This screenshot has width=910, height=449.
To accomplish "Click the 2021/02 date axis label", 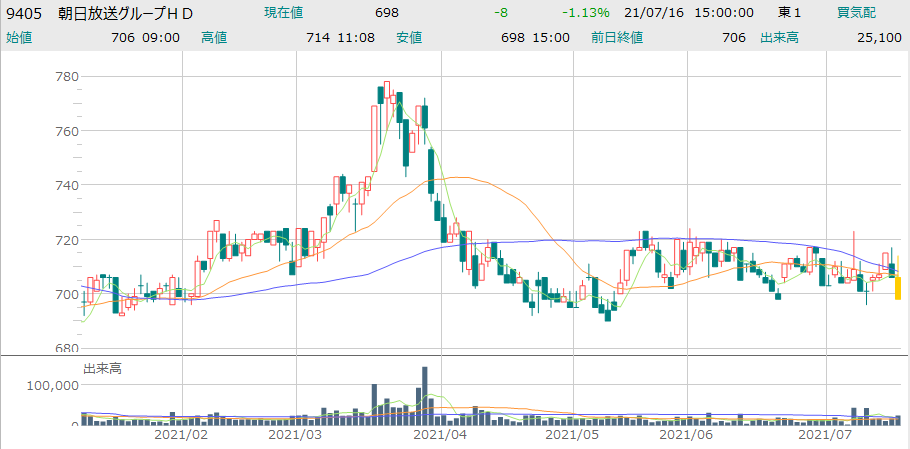I will point(181,436).
